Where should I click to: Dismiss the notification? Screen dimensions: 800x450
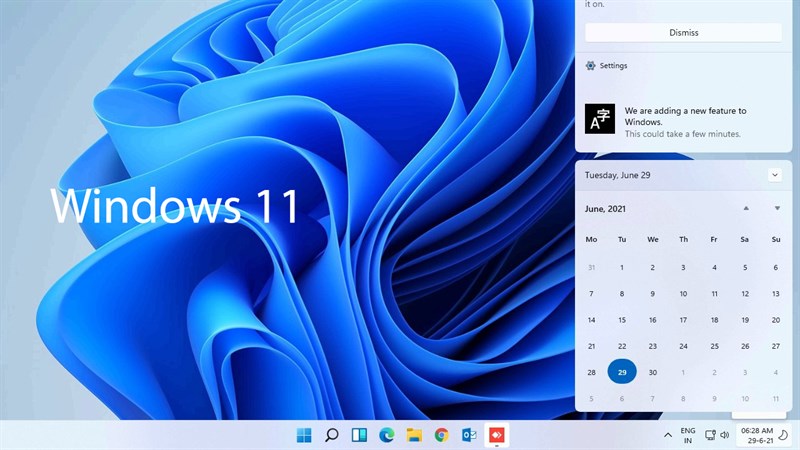[684, 33]
